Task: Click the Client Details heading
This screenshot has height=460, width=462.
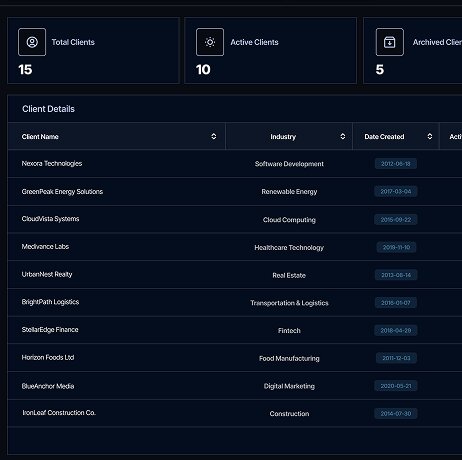Action: [x=48, y=109]
